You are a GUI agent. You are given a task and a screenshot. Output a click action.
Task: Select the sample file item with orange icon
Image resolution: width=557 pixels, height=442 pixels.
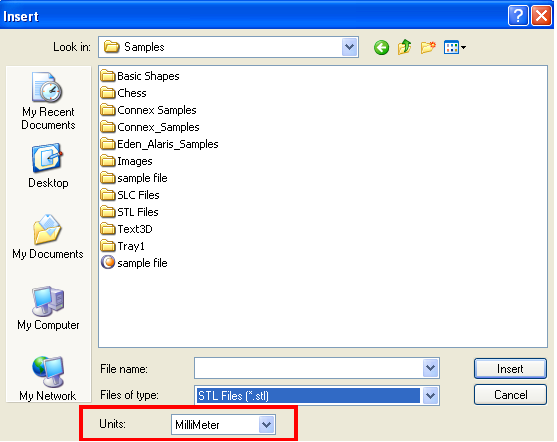point(134,263)
